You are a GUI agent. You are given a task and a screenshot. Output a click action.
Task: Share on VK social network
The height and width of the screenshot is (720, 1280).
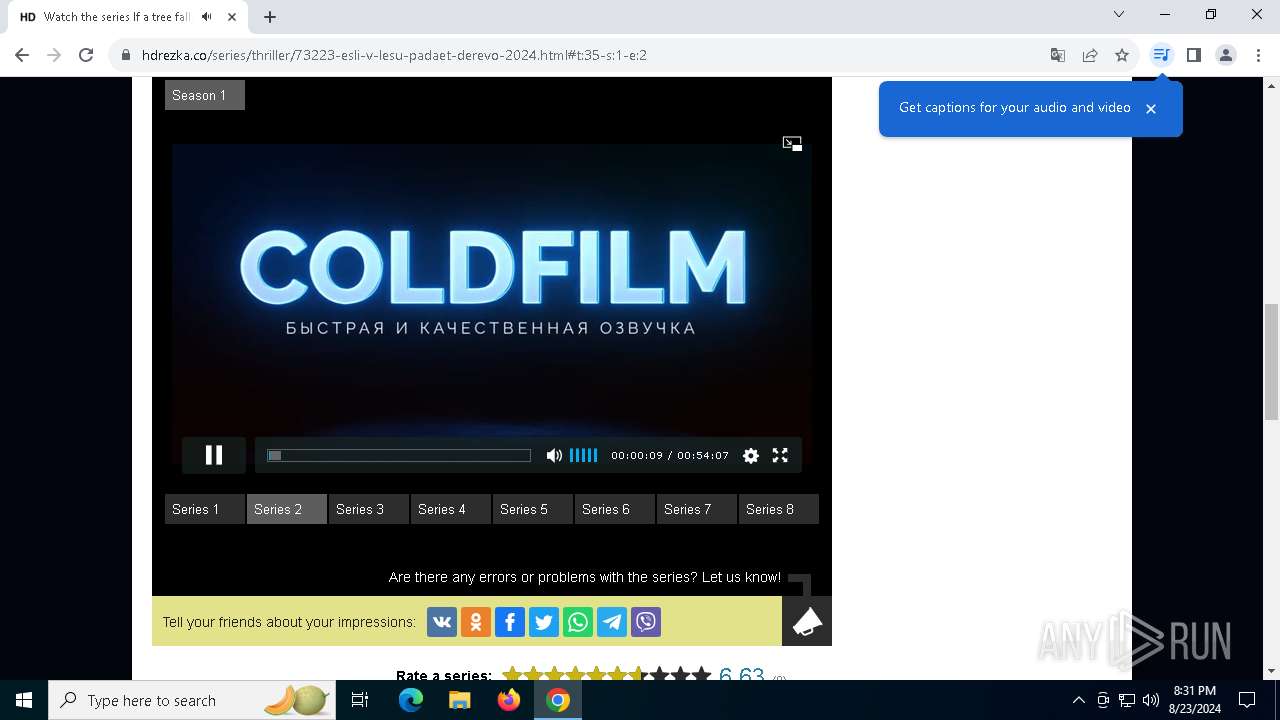click(442, 622)
